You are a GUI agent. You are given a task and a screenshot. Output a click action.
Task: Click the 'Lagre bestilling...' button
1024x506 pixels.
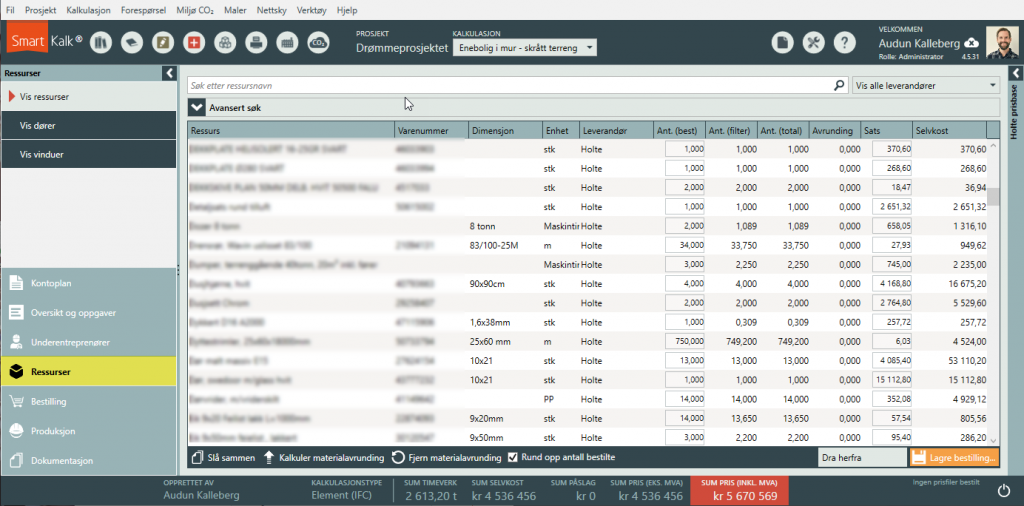953,458
